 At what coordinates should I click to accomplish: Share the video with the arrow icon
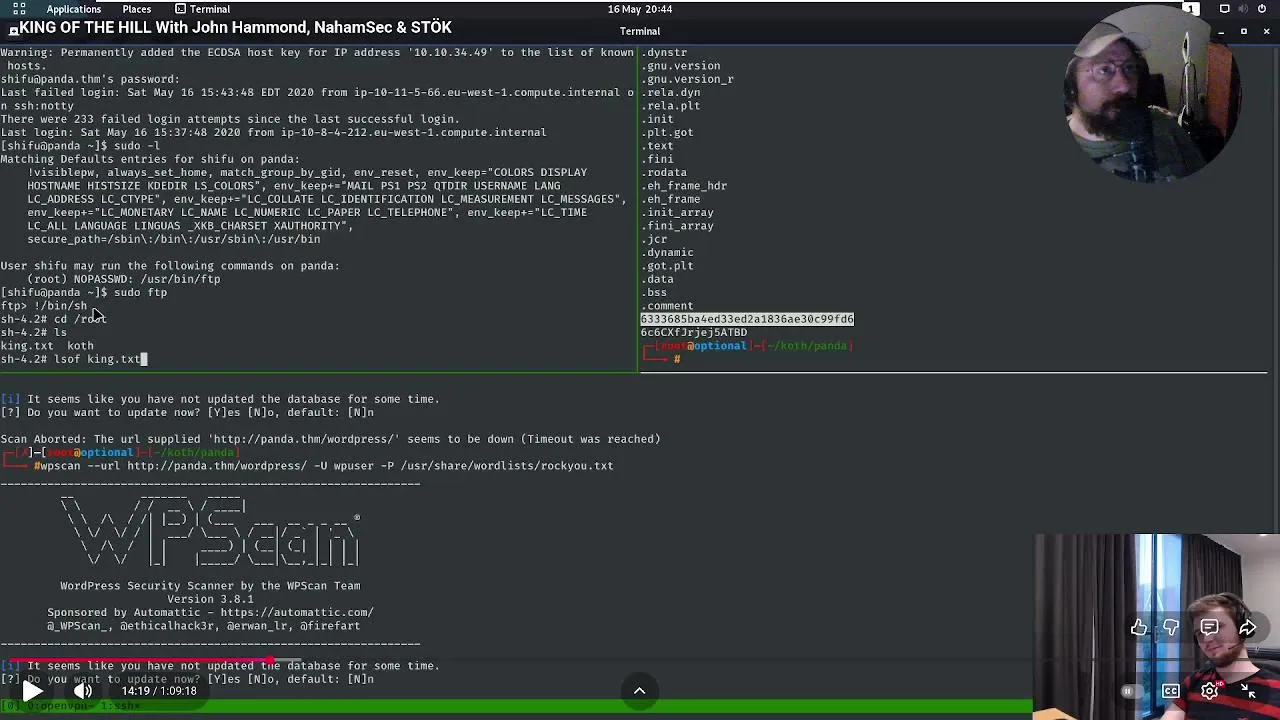click(x=1247, y=627)
